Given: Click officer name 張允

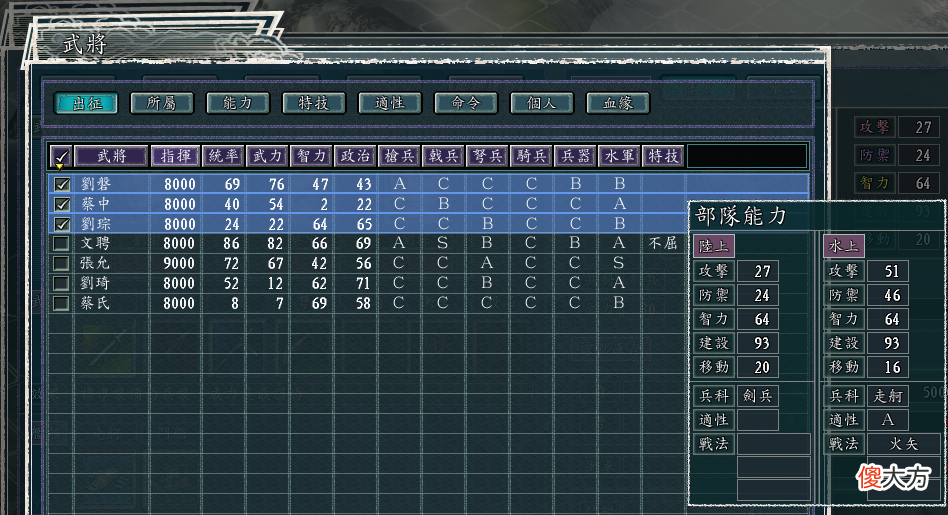Looking at the screenshot, I should coord(96,264).
